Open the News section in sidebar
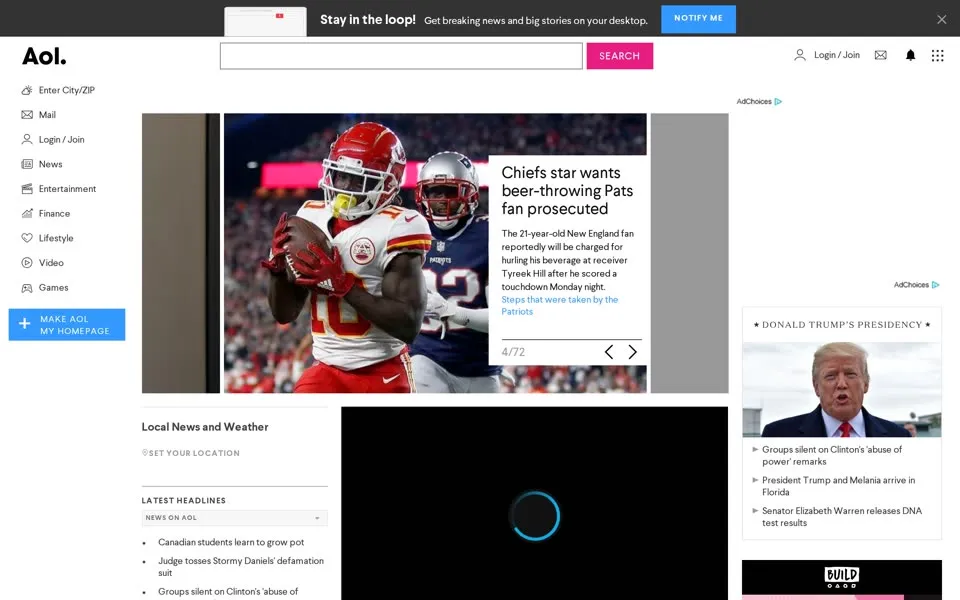Viewport: 960px width, 600px height. pyautogui.click(x=50, y=164)
